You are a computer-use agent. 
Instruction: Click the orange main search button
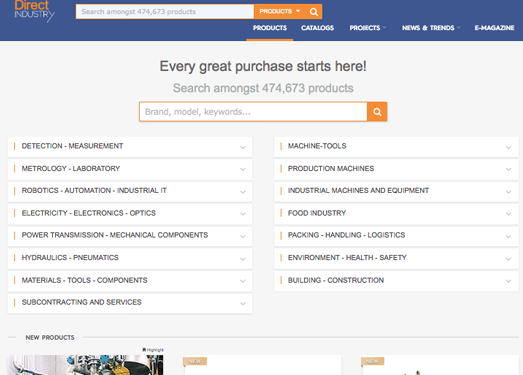pos(377,111)
